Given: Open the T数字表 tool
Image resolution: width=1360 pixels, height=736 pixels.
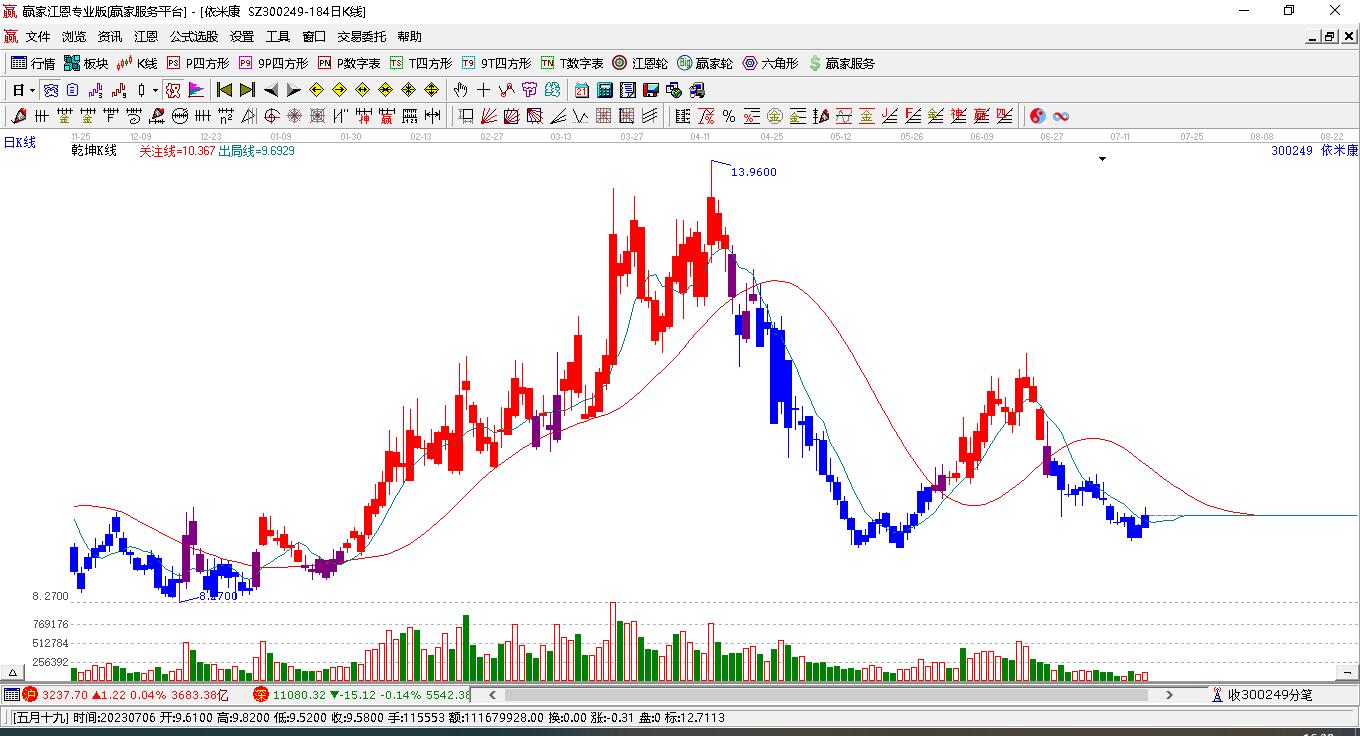Looking at the screenshot, I should click(x=573, y=63).
